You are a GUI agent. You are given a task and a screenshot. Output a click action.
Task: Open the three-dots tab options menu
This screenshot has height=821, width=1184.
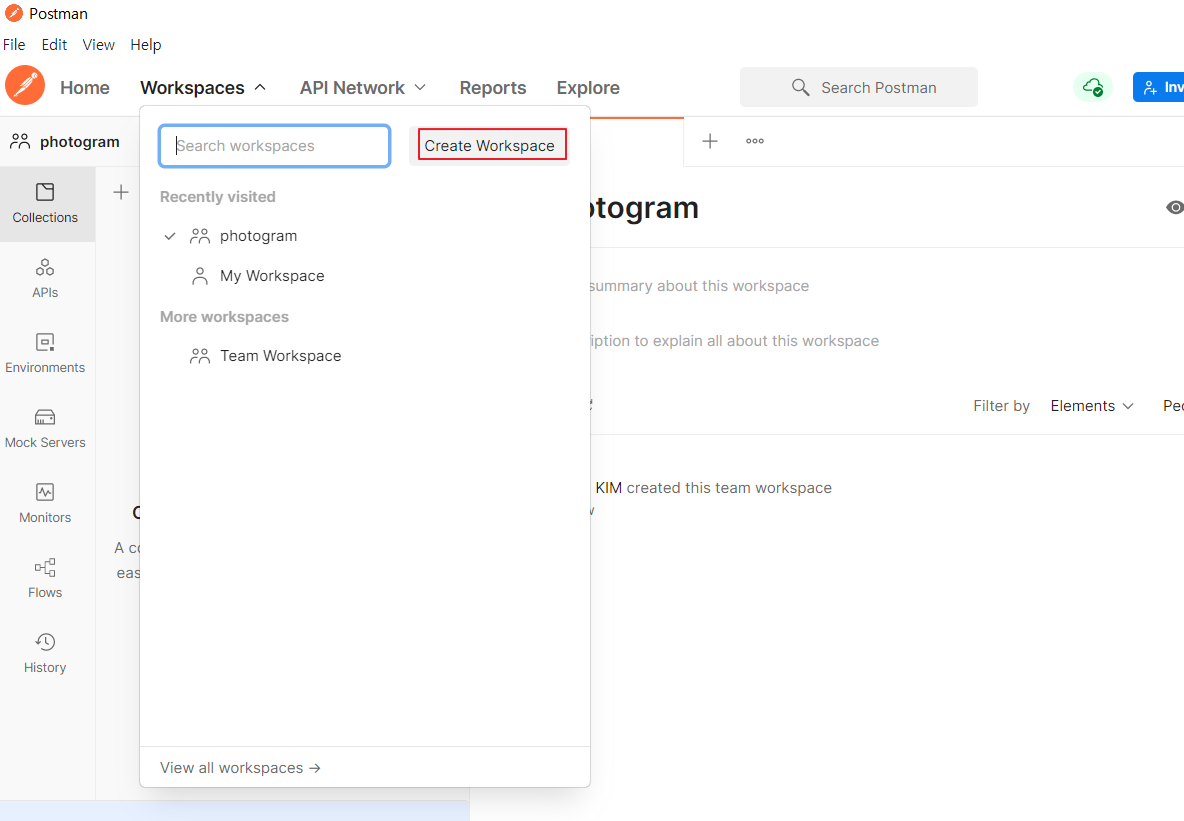click(x=755, y=141)
